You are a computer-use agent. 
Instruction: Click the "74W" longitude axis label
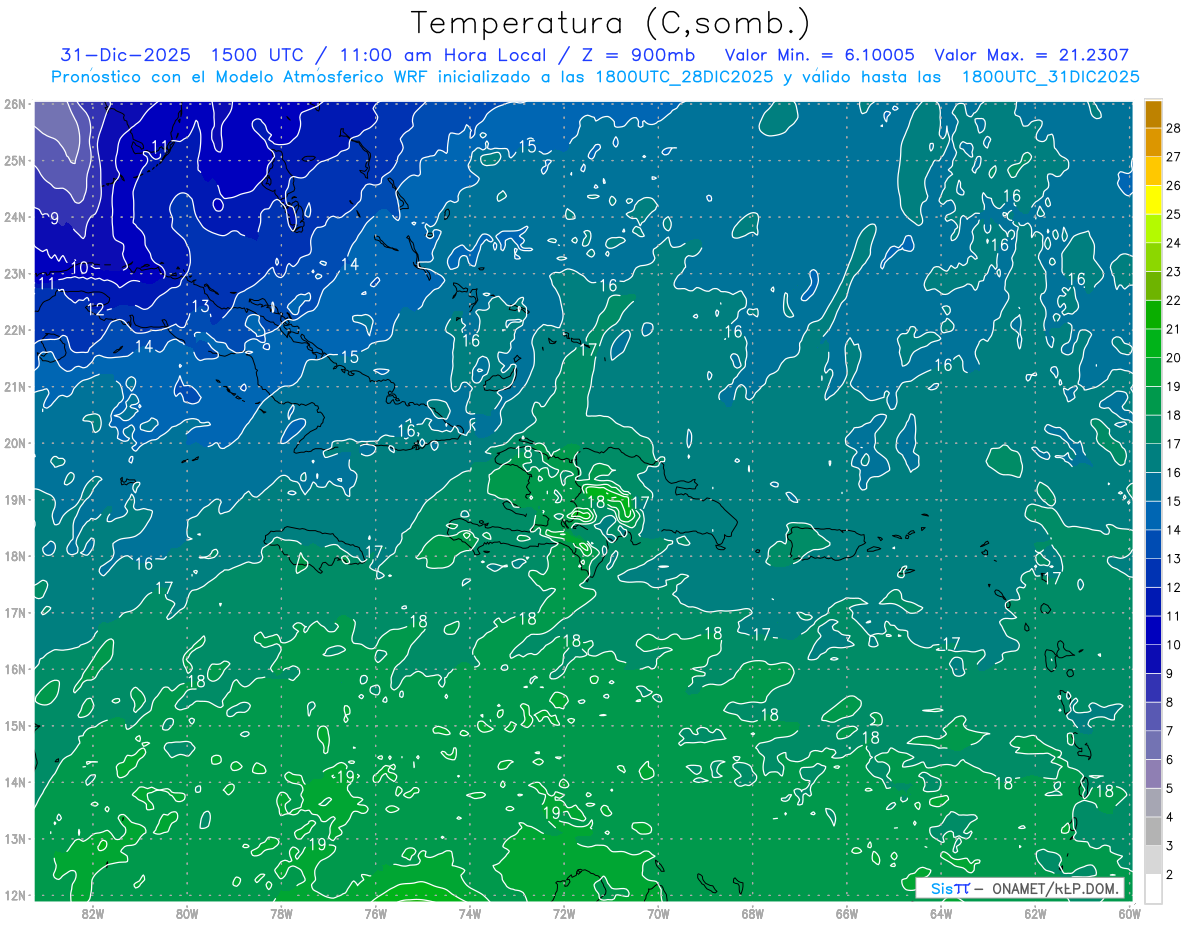(469, 913)
